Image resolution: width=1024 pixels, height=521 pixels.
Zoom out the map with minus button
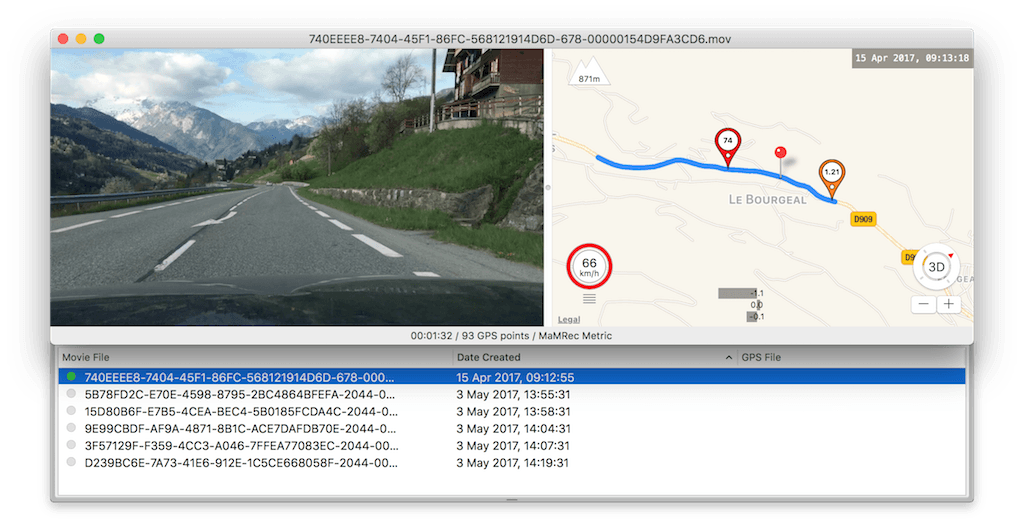point(923,304)
